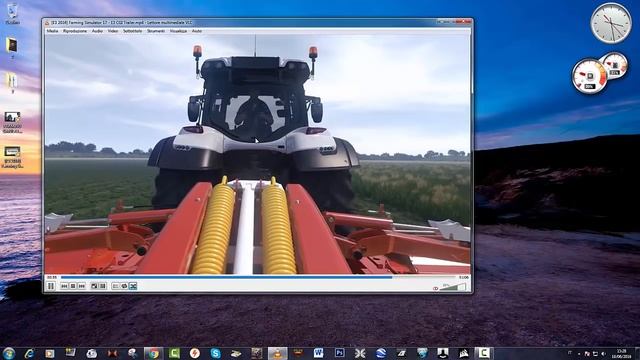Viewport: 640px width, 360px height.
Task: Open the Media menu
Action: pos(52,31)
